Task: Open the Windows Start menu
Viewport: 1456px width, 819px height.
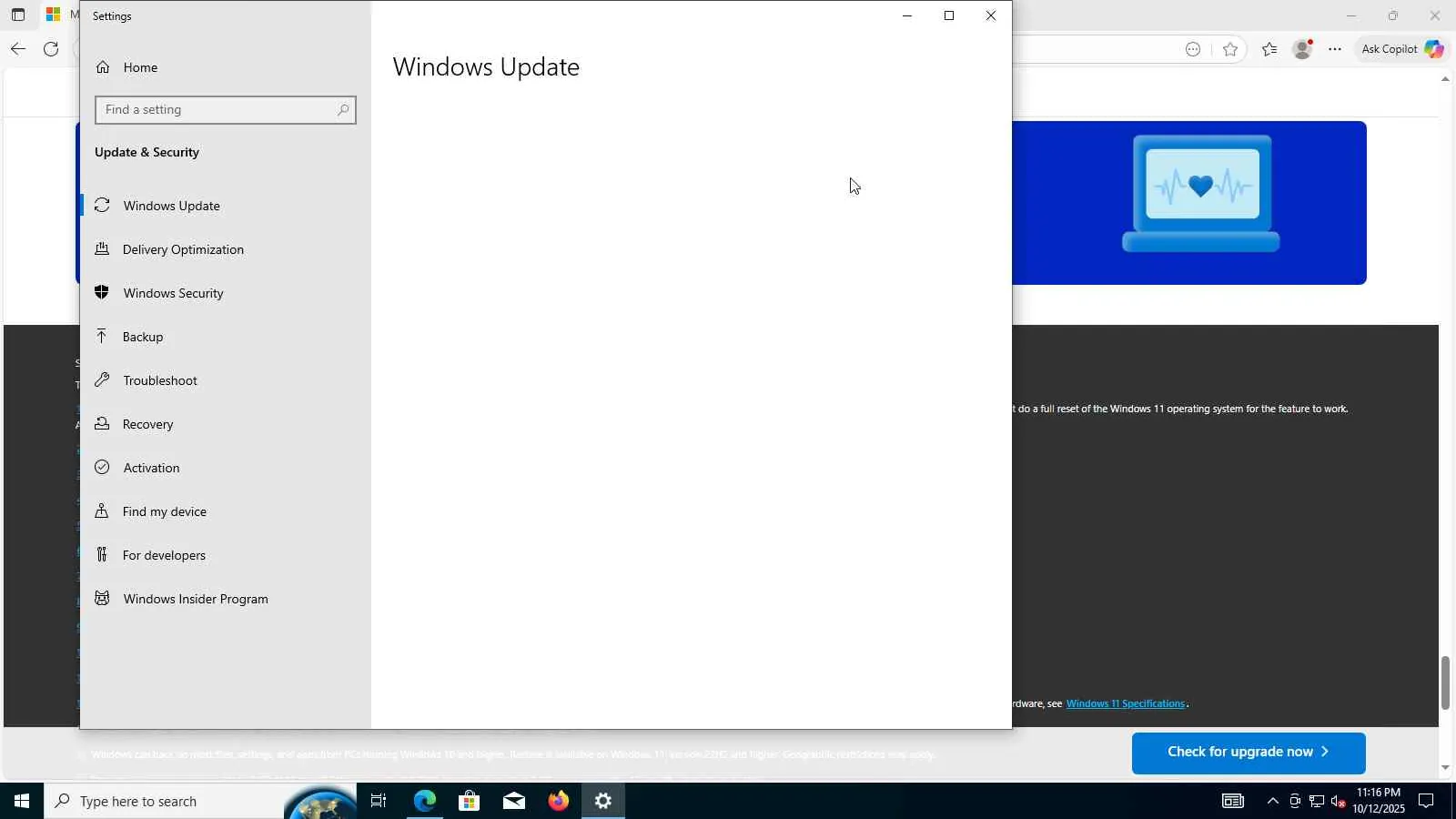Action: pyautogui.click(x=22, y=801)
